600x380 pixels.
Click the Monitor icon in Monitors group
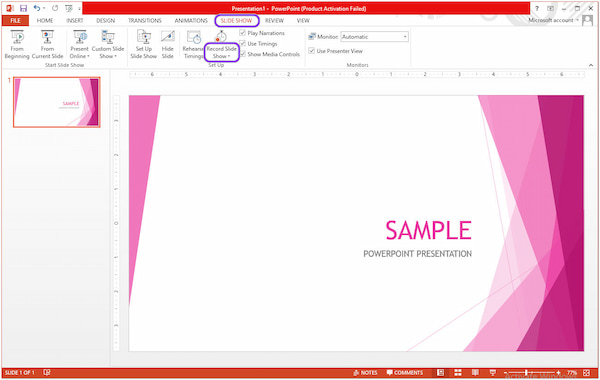(x=312, y=37)
